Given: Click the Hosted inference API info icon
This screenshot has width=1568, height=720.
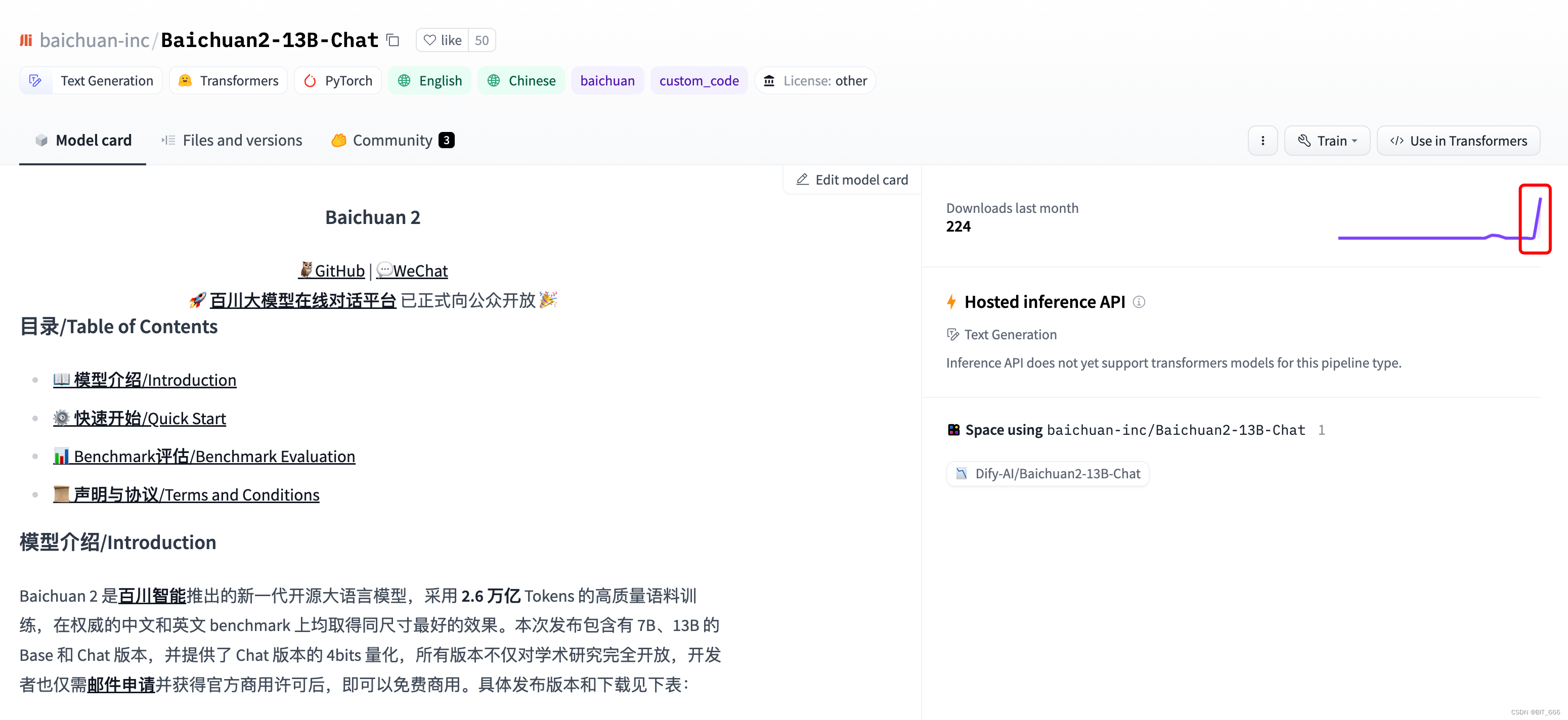Looking at the screenshot, I should (1139, 302).
